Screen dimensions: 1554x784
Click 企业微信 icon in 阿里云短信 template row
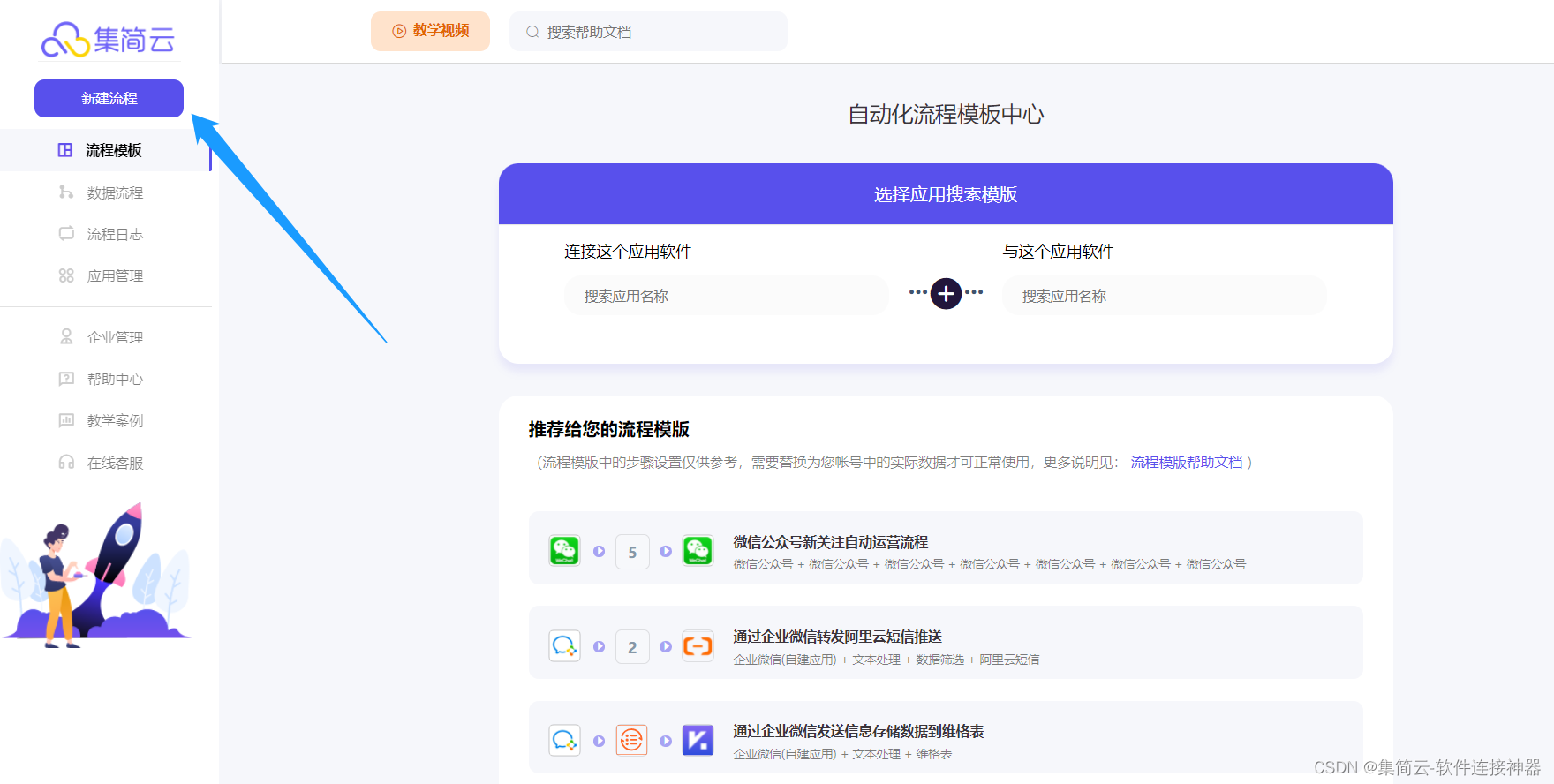coord(564,646)
